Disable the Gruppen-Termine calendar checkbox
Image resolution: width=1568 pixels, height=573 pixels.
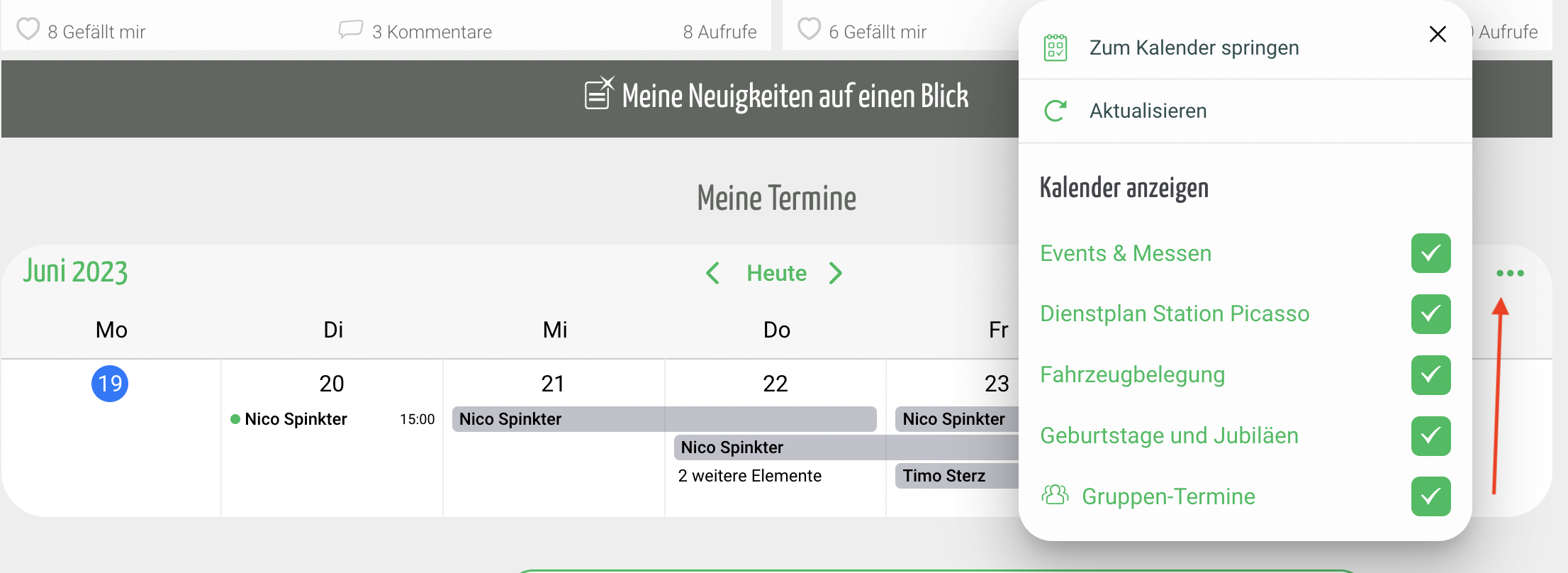[1430, 496]
